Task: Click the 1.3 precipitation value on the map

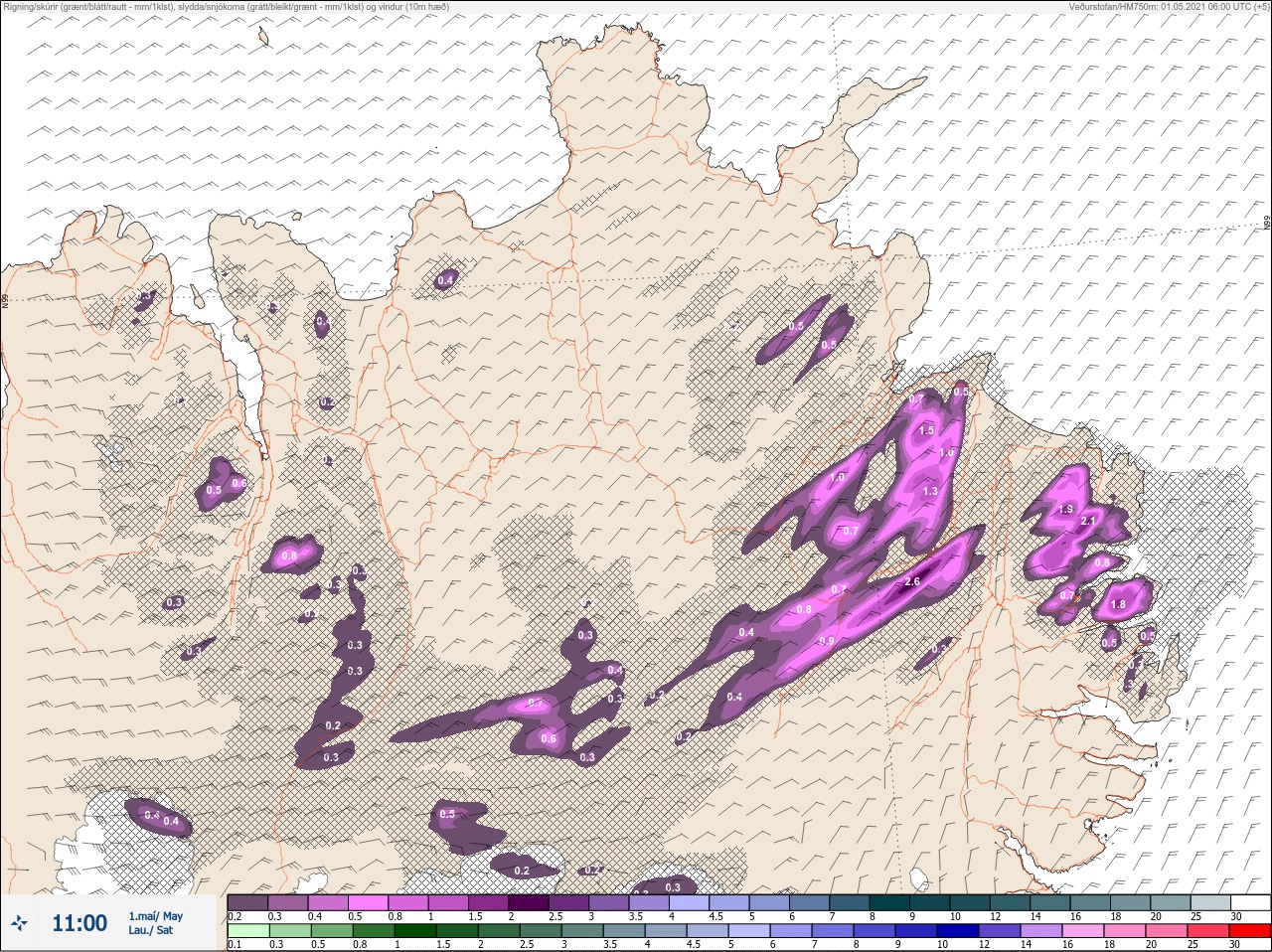Action: [930, 491]
